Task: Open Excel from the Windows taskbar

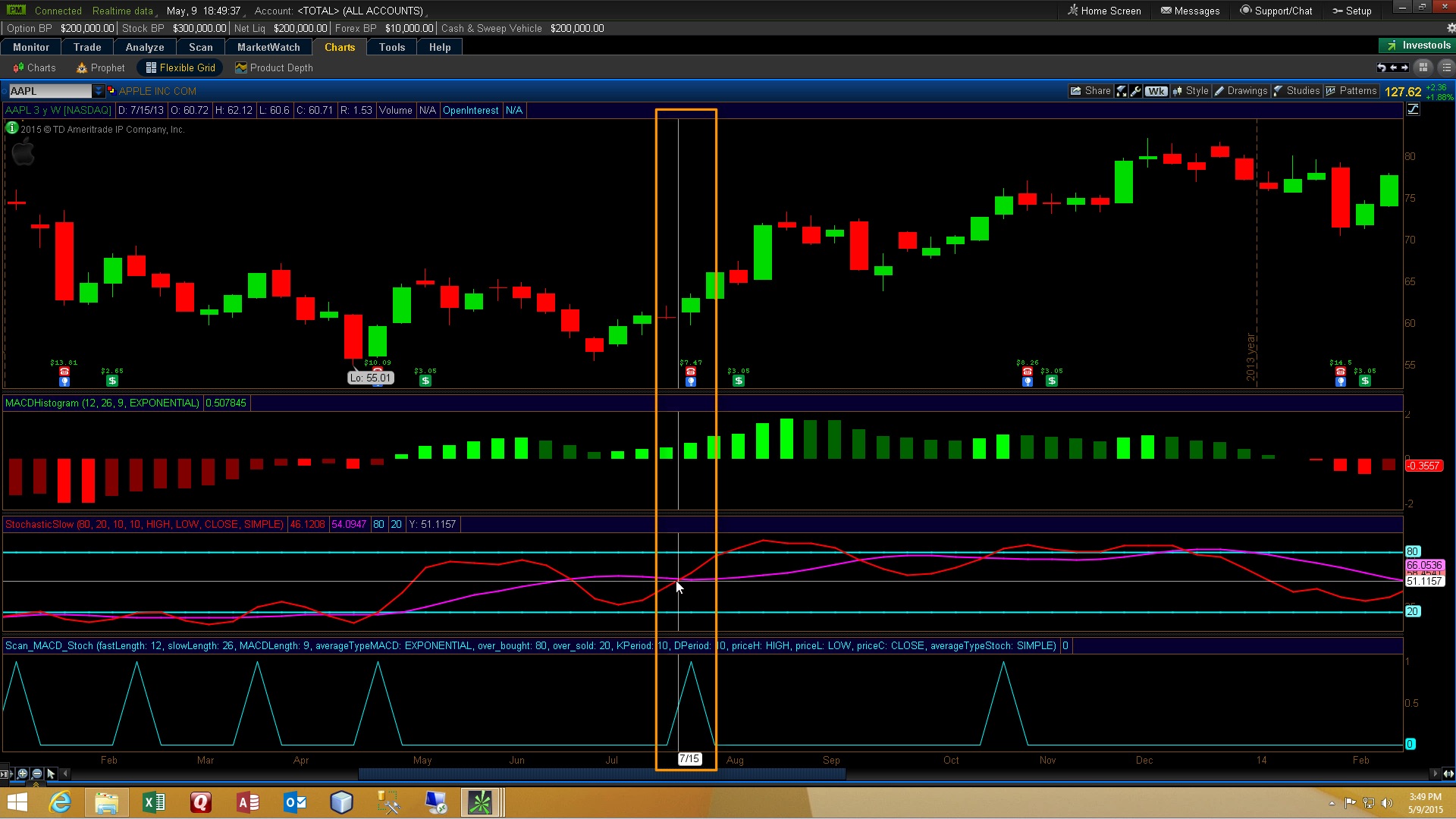Action: [x=154, y=802]
